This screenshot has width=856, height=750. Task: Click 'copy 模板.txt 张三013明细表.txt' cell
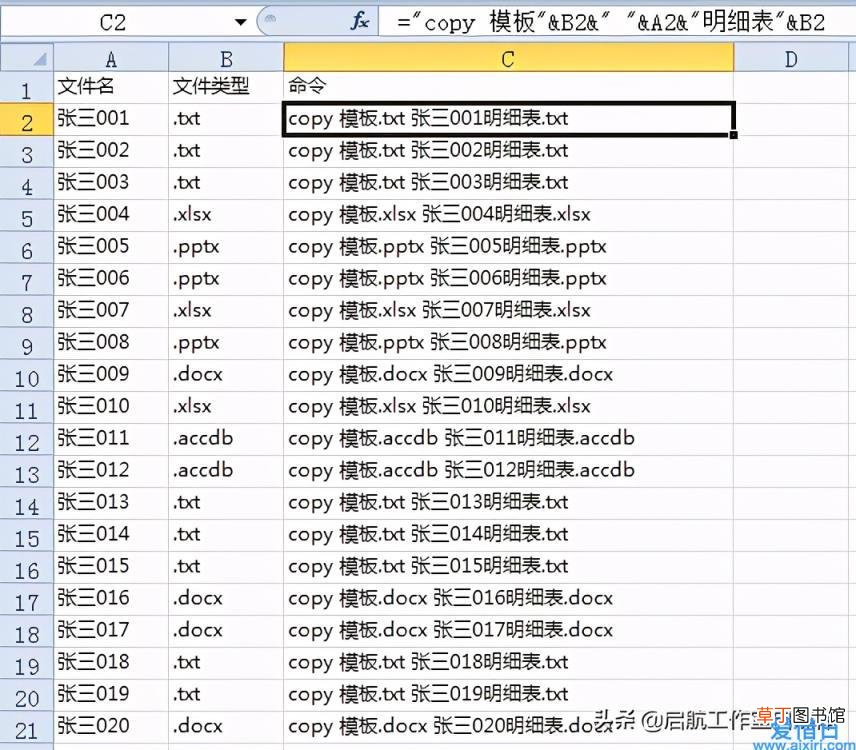(x=508, y=503)
